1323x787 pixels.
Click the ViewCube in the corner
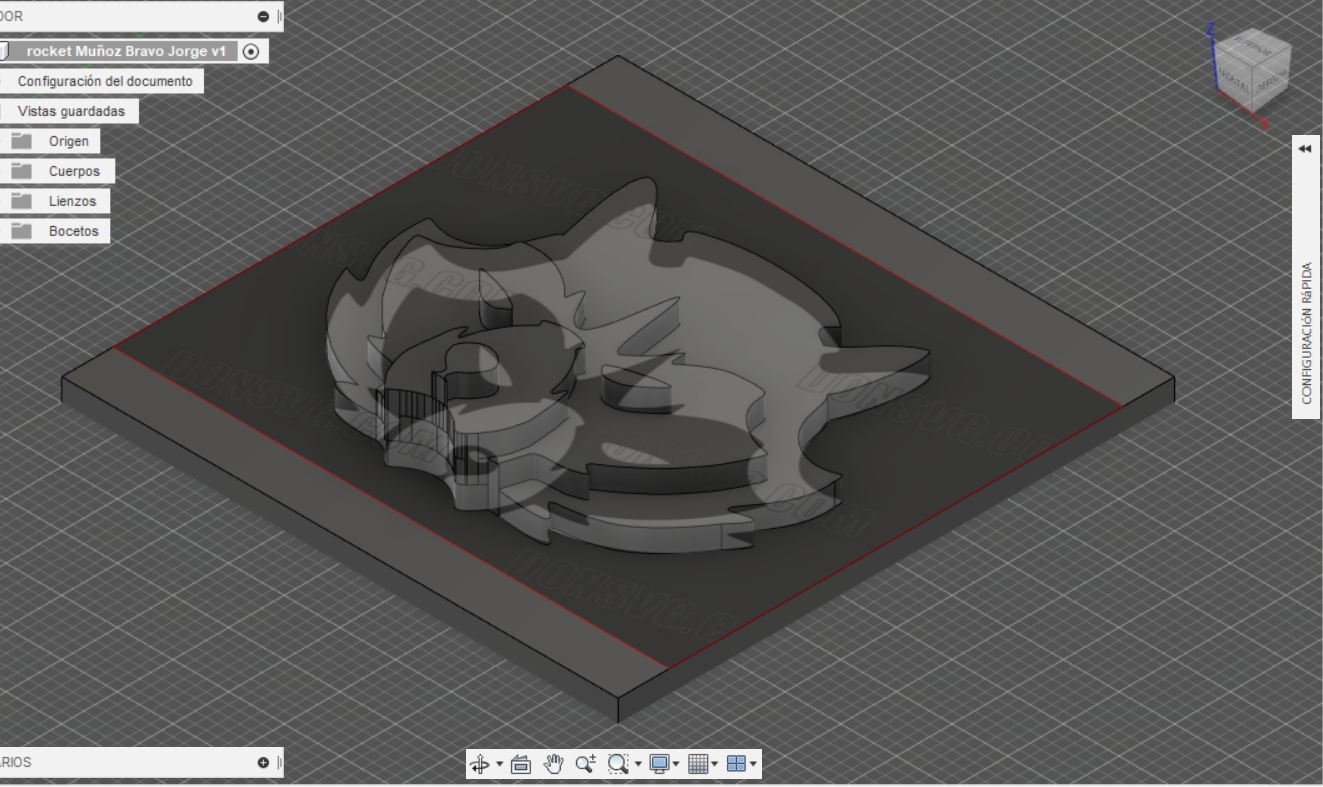(x=1251, y=70)
